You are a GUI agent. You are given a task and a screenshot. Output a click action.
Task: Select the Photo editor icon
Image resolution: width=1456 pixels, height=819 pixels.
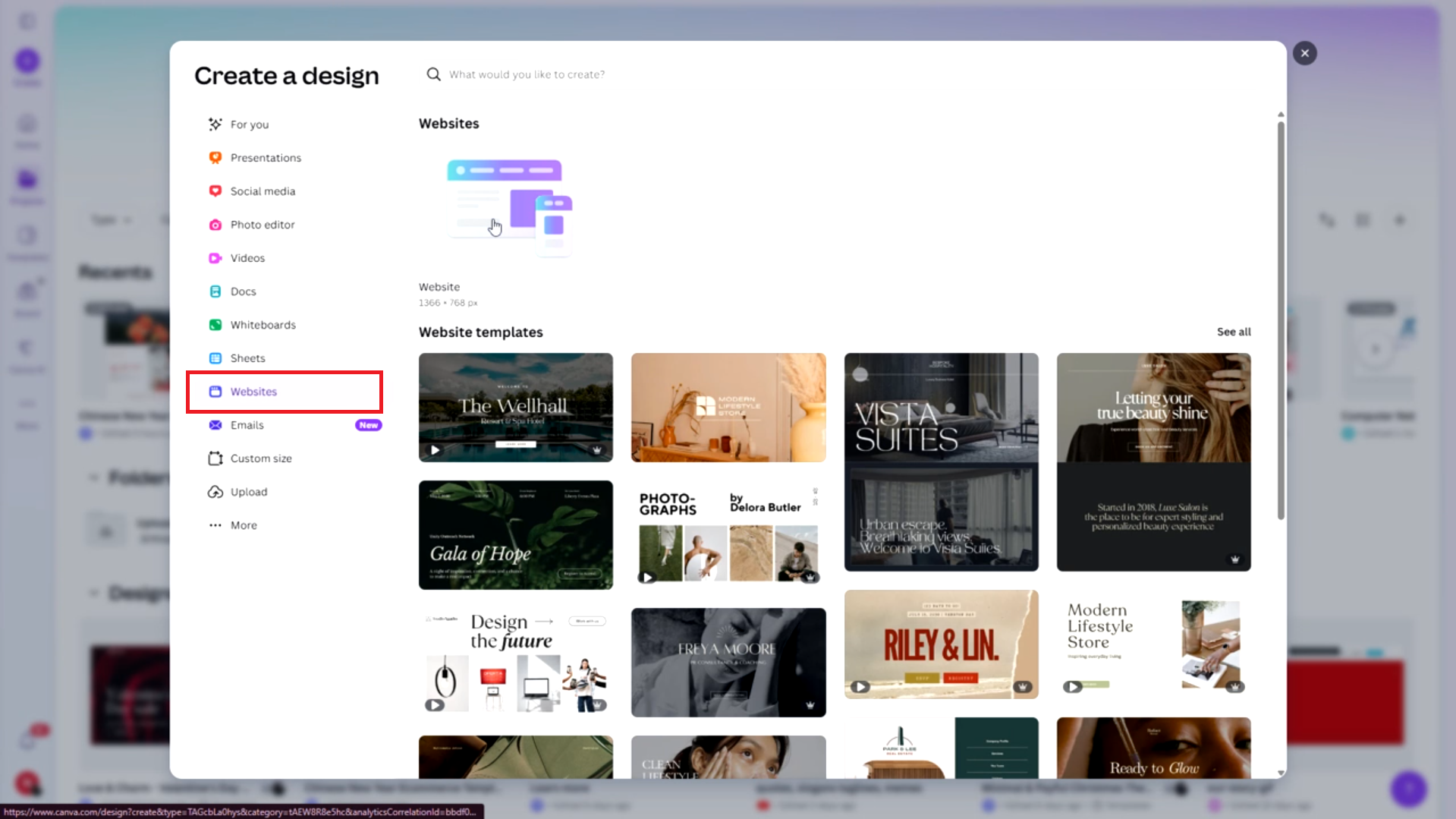coord(215,225)
